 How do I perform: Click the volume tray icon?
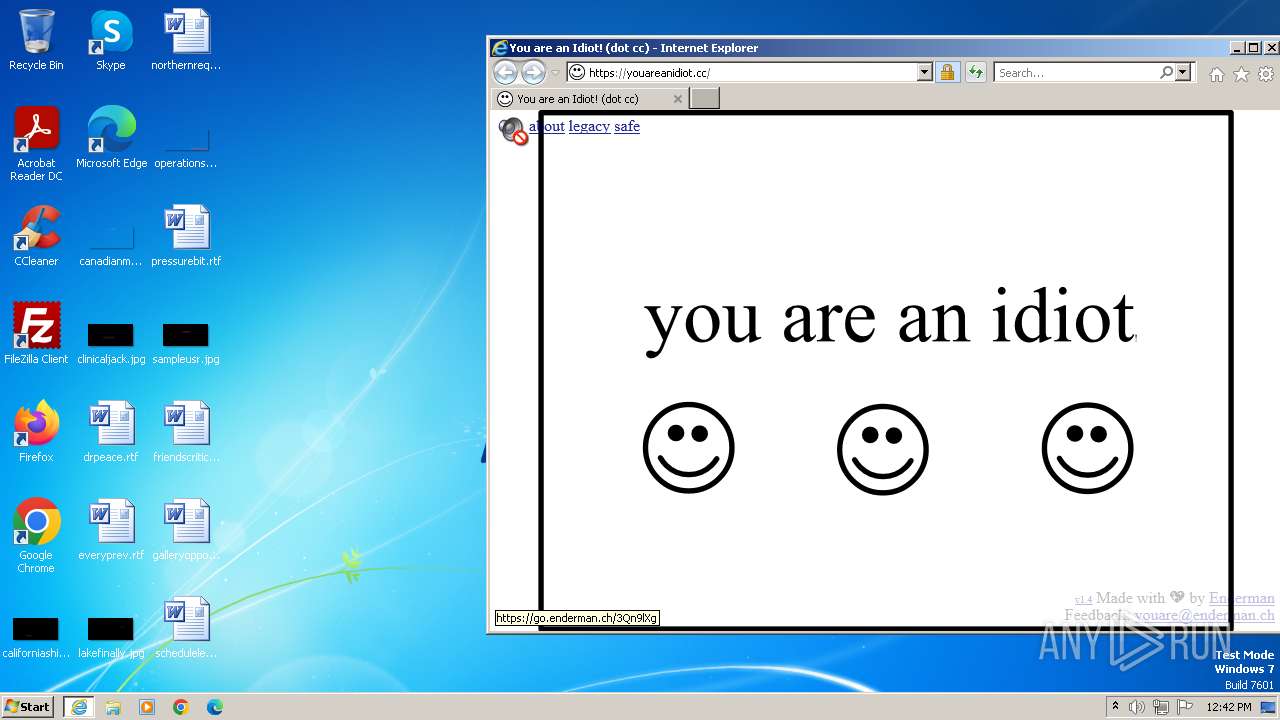click(x=1137, y=707)
